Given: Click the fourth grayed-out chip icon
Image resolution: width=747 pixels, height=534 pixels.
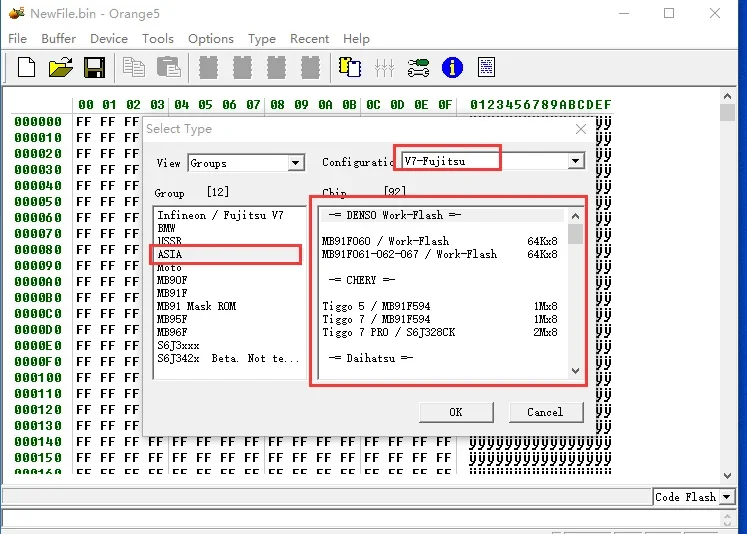Looking at the screenshot, I should click(310, 67).
